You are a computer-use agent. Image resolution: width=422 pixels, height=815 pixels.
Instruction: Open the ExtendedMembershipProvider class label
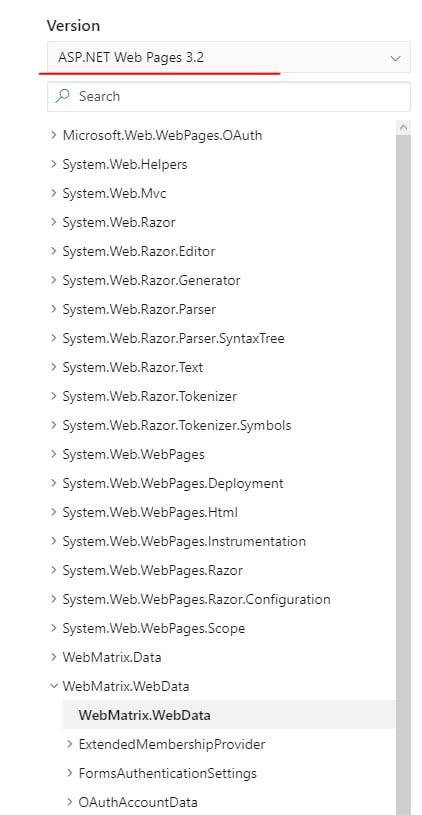coord(172,745)
